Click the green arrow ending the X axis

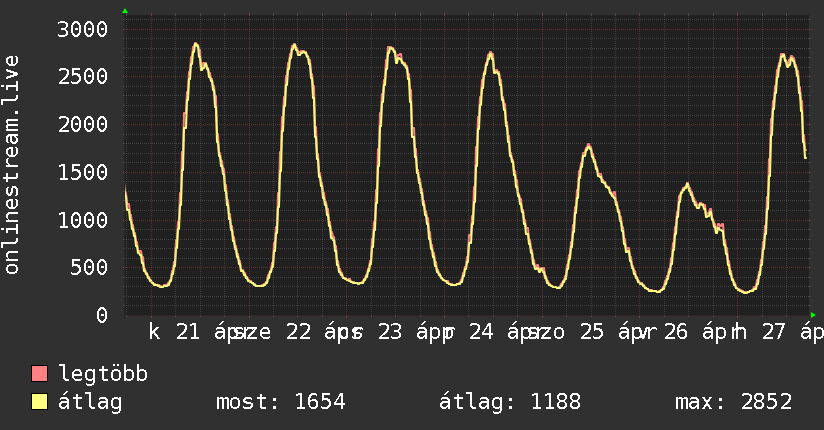[813, 314]
